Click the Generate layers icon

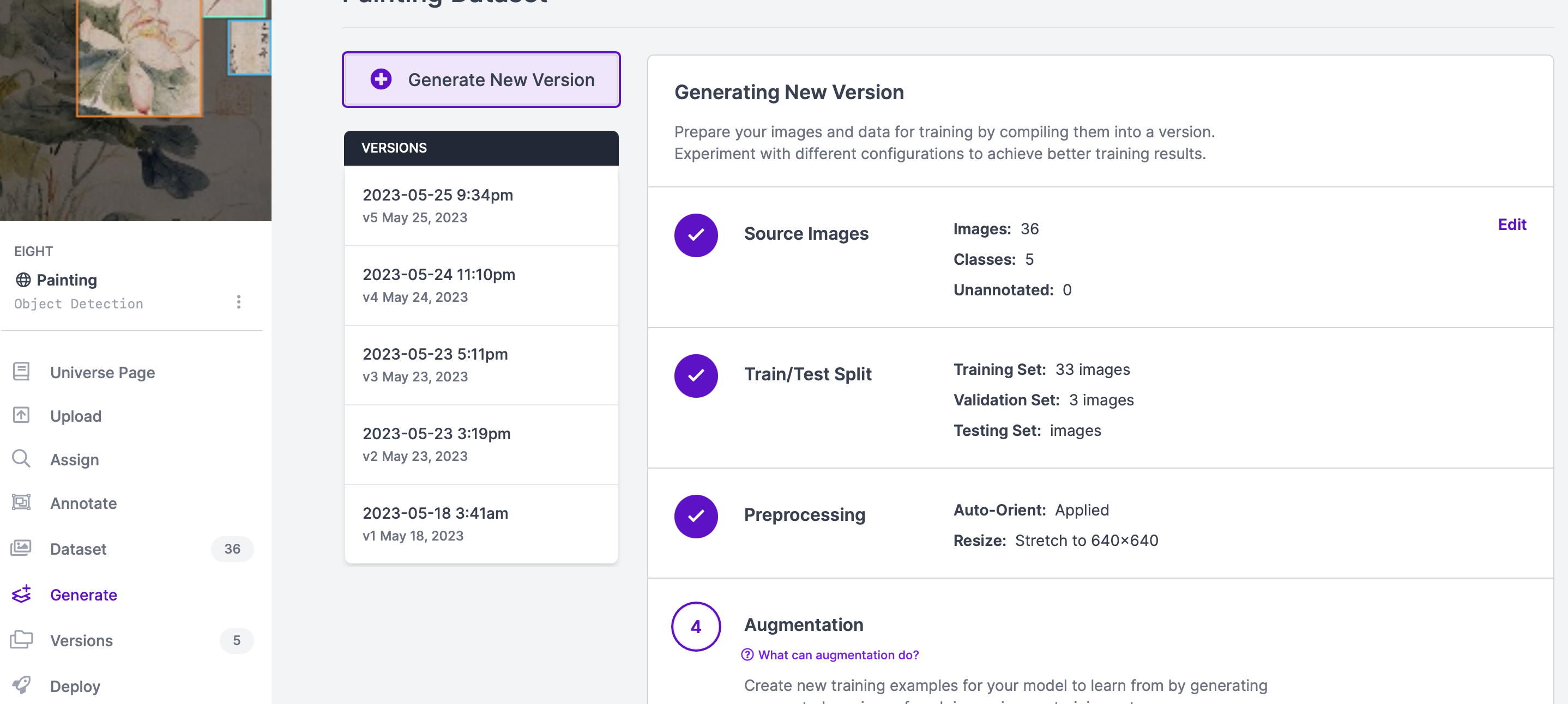21,594
